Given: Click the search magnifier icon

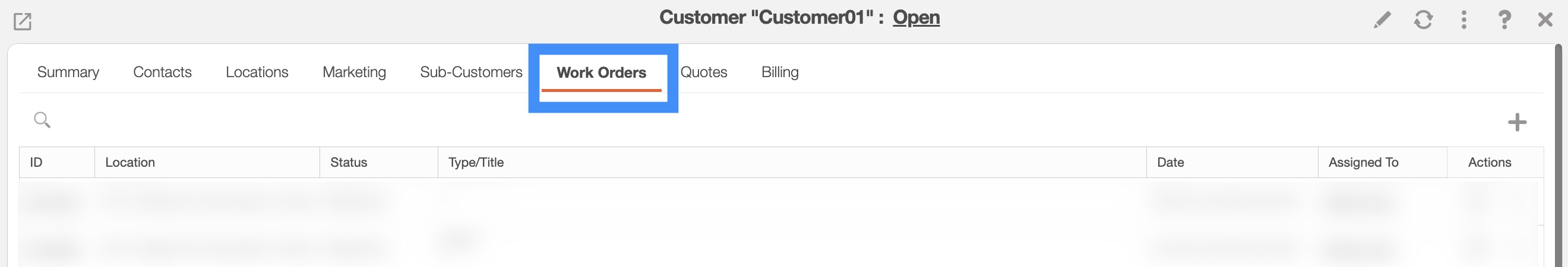Looking at the screenshot, I should (42, 120).
